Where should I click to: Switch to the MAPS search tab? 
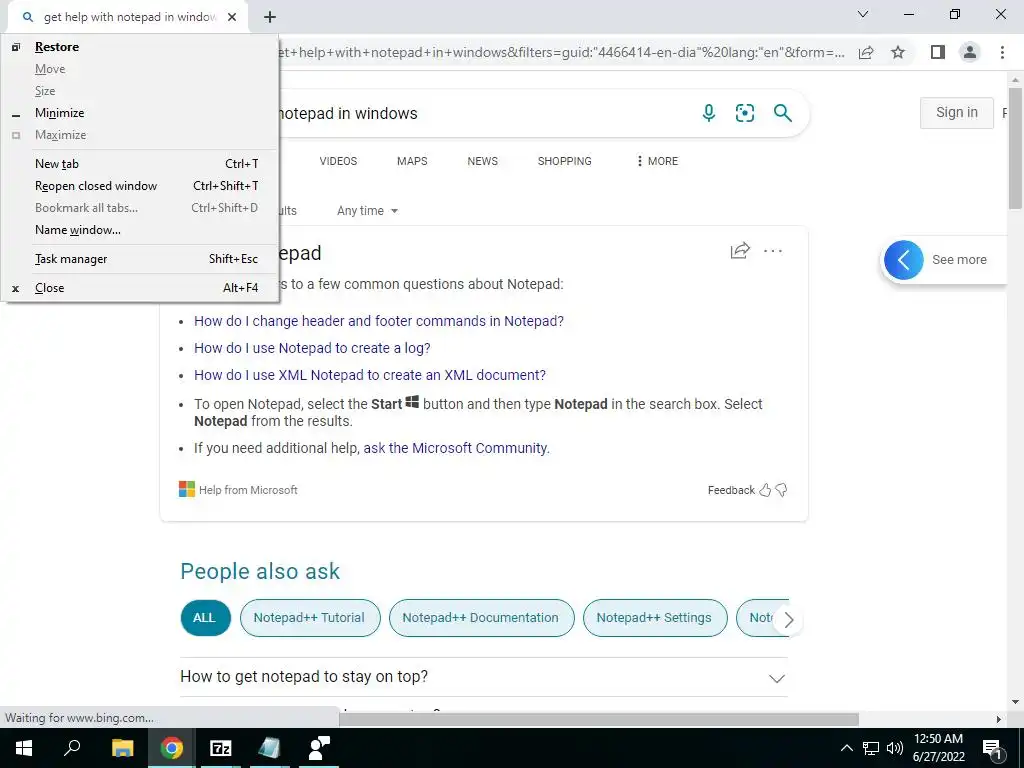click(412, 161)
